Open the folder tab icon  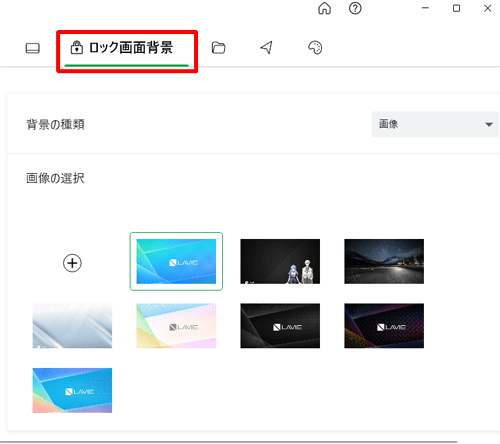pos(219,48)
